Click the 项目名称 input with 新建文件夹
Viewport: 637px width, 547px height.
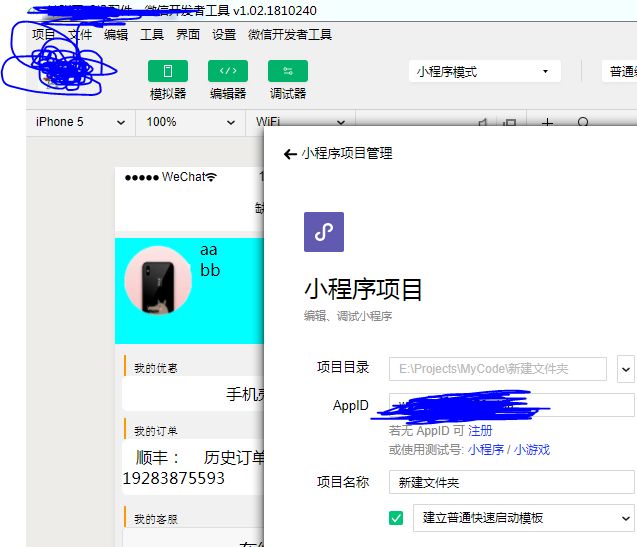pyautogui.click(x=511, y=482)
